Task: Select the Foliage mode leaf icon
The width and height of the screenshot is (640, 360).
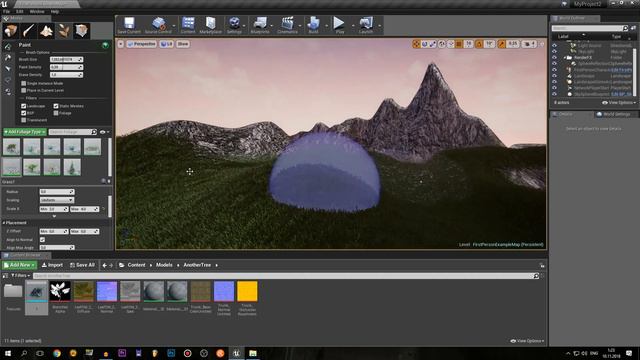Action: (x=63, y=31)
